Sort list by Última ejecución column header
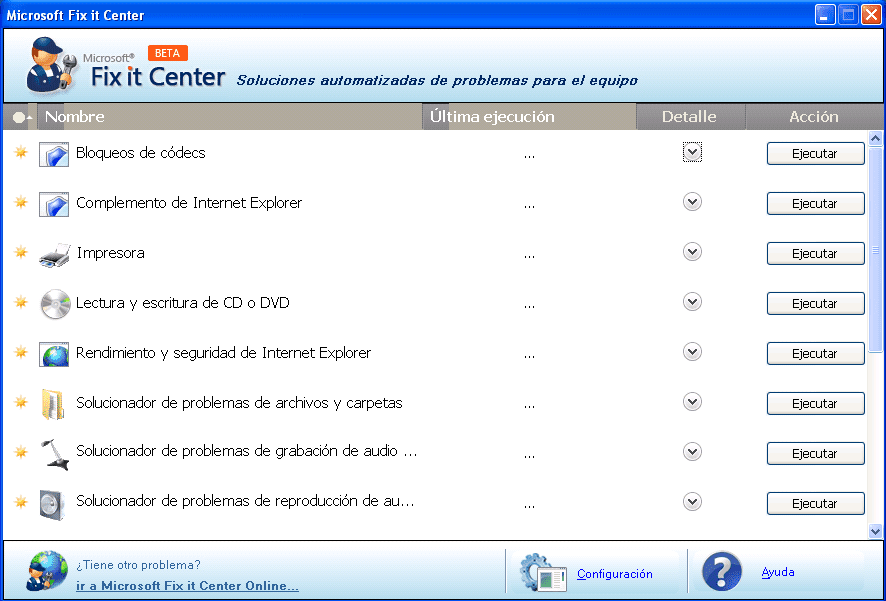Screen dimensions: 886x601 click(529, 117)
